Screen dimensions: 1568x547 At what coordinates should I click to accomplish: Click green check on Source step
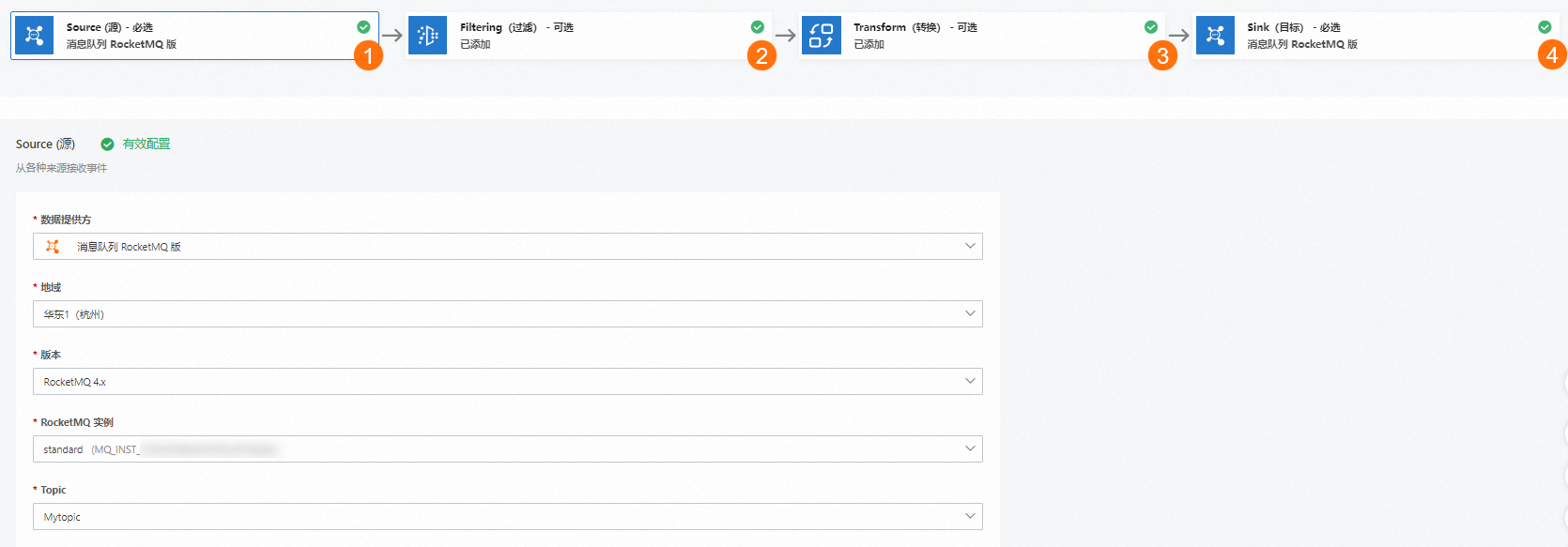click(x=363, y=27)
